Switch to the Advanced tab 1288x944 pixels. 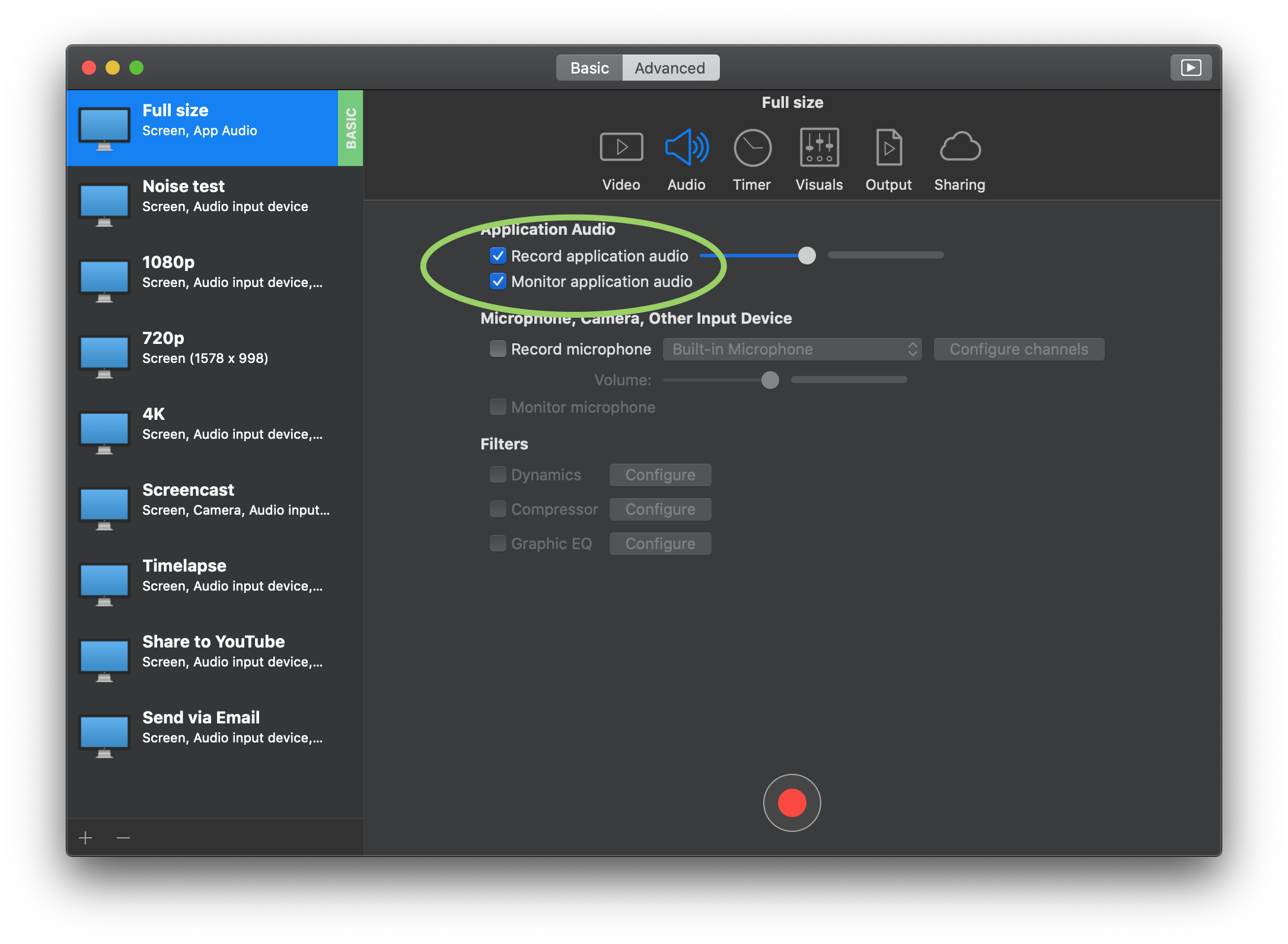(670, 68)
